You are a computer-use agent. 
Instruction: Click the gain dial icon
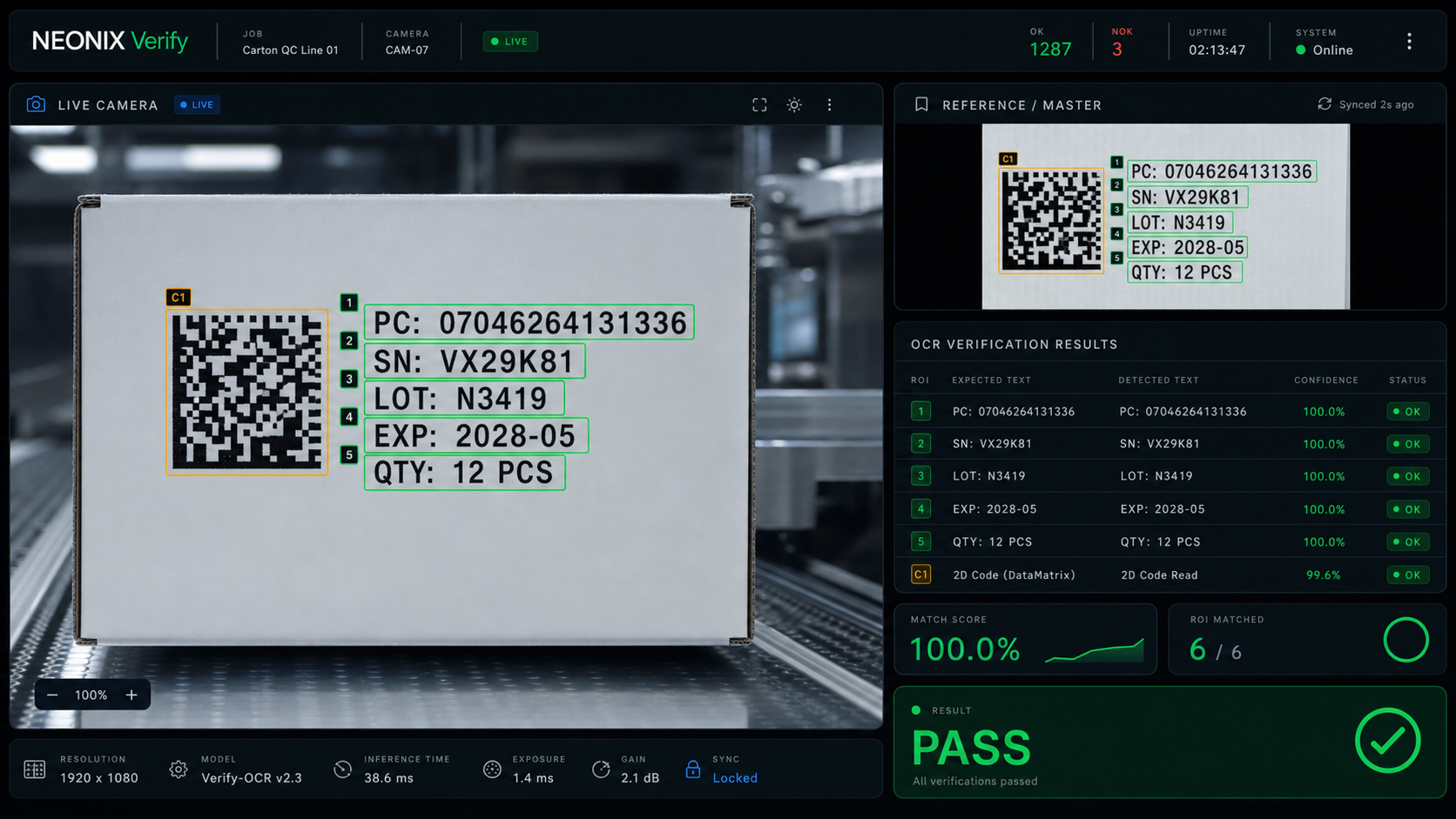pyautogui.click(x=601, y=769)
